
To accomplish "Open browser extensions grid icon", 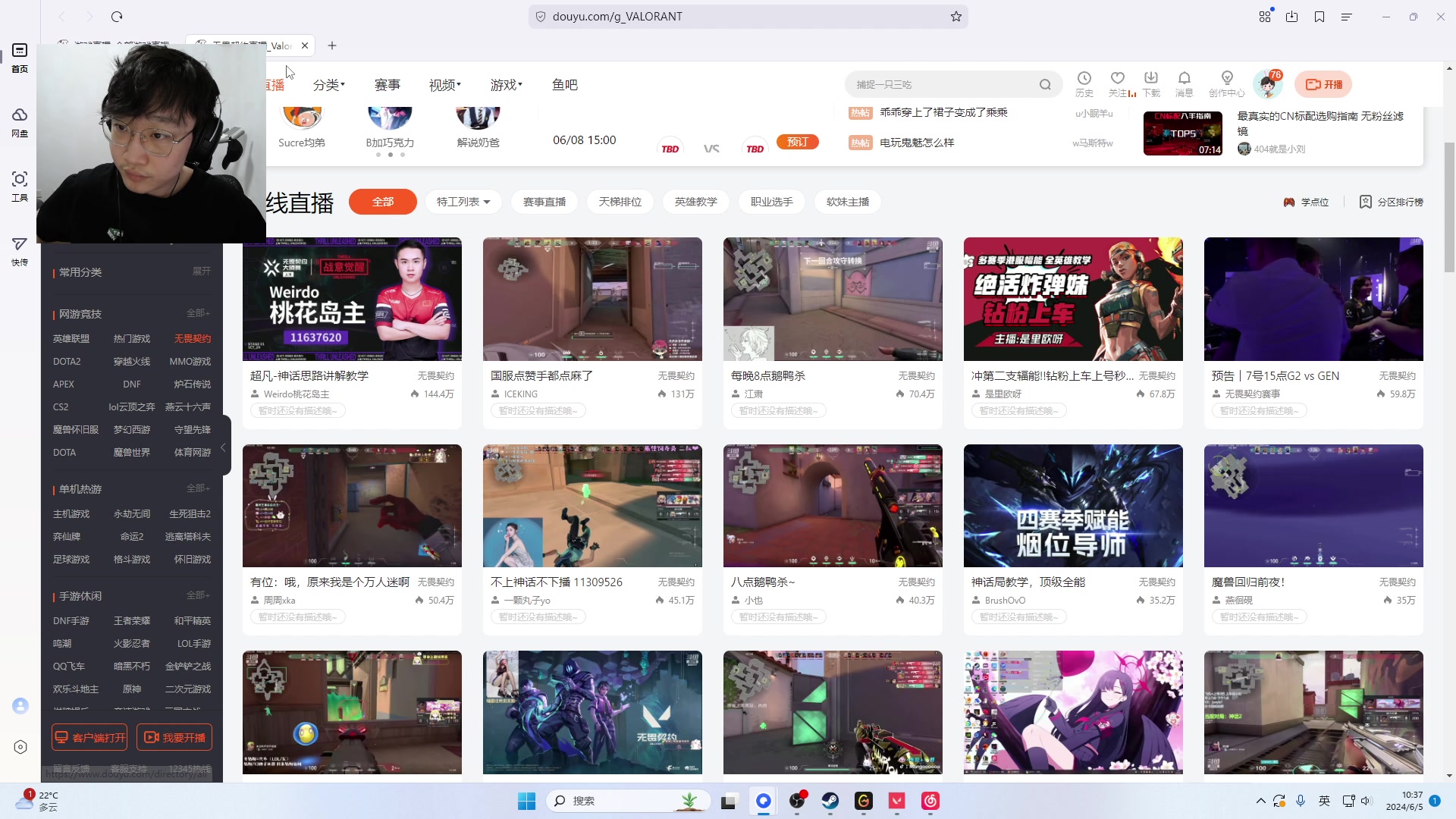I will (1265, 17).
